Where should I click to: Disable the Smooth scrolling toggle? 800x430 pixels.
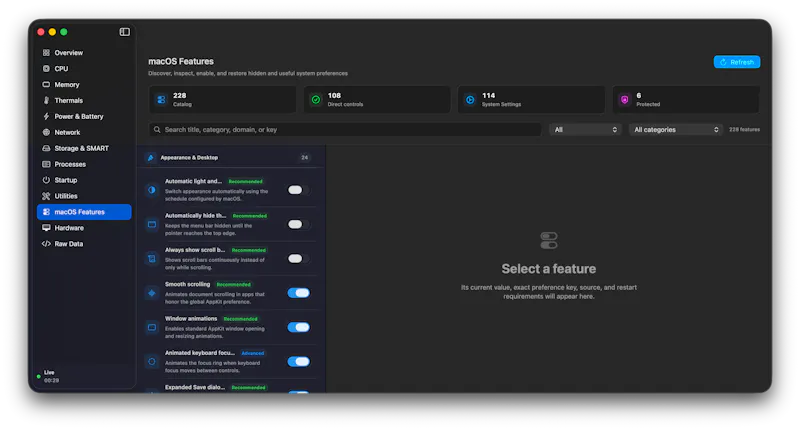[298, 293]
